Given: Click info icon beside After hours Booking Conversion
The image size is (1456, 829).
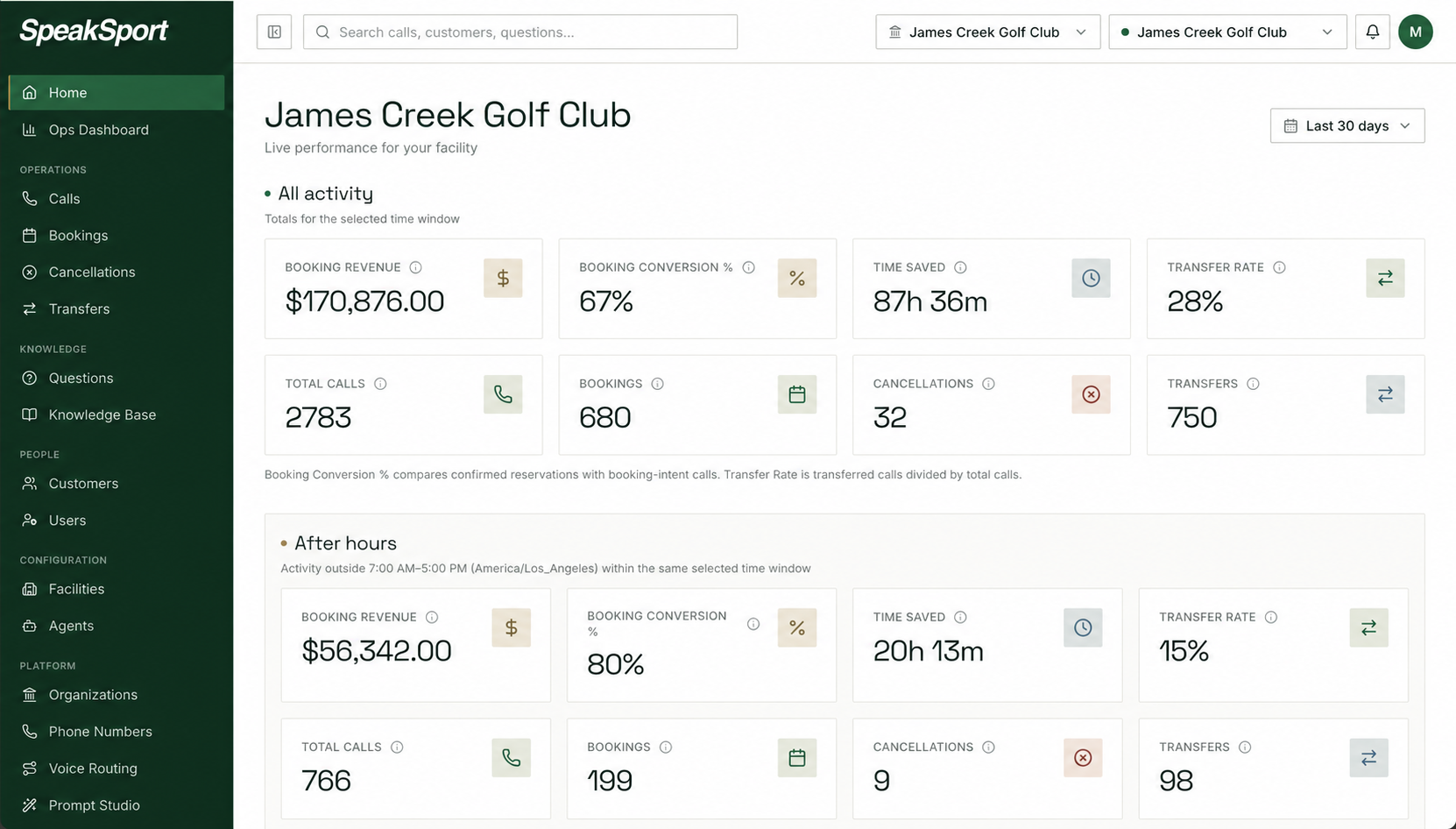Looking at the screenshot, I should pyautogui.click(x=753, y=624).
